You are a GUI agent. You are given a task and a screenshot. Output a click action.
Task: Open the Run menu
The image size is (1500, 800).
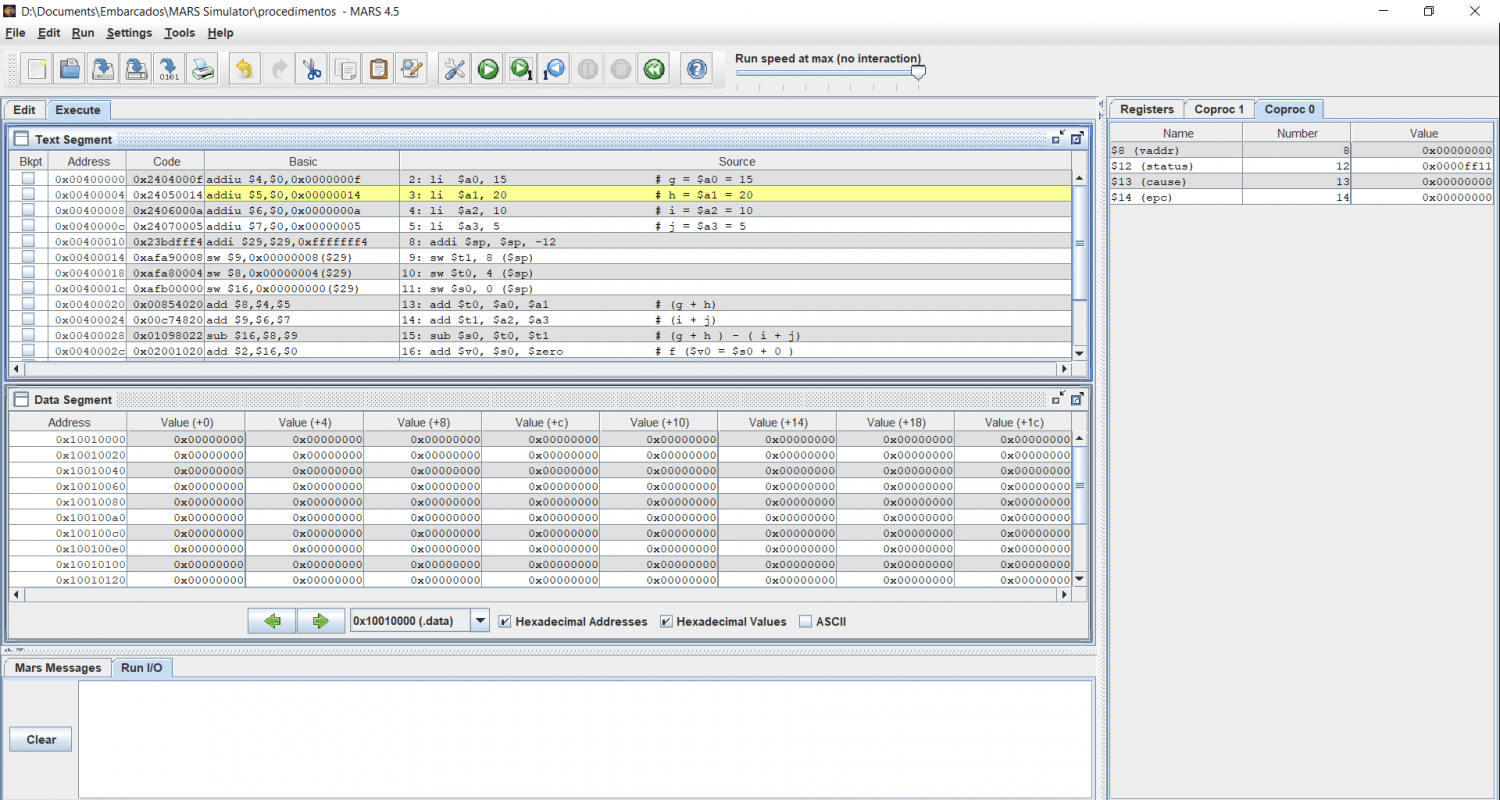[x=83, y=33]
